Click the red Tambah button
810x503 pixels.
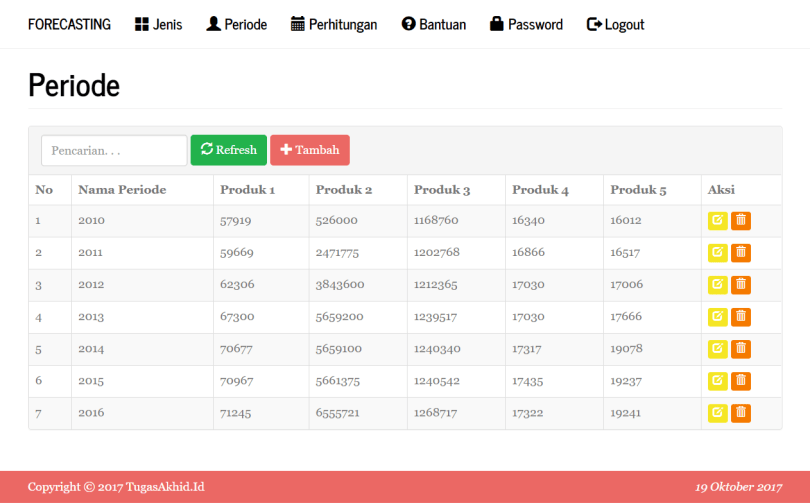(x=310, y=150)
